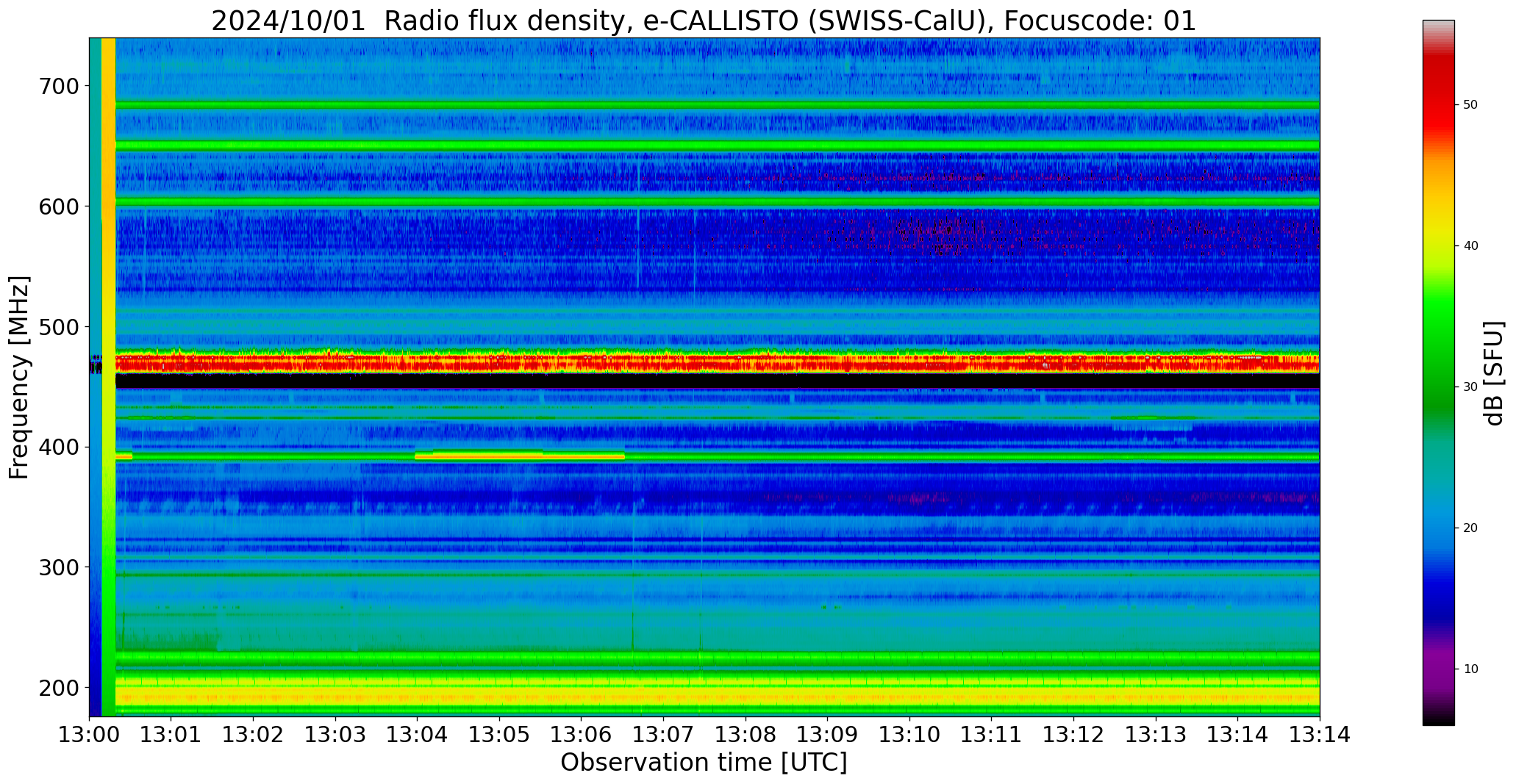Click the 300 frequency tick label
Viewport: 1516px width, 784px height.
pyautogui.click(x=58, y=567)
